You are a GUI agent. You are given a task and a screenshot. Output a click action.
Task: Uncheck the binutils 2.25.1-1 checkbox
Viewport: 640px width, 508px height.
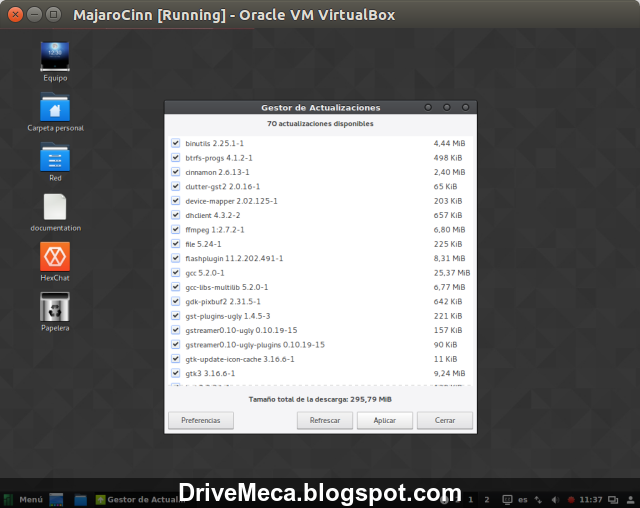click(176, 143)
